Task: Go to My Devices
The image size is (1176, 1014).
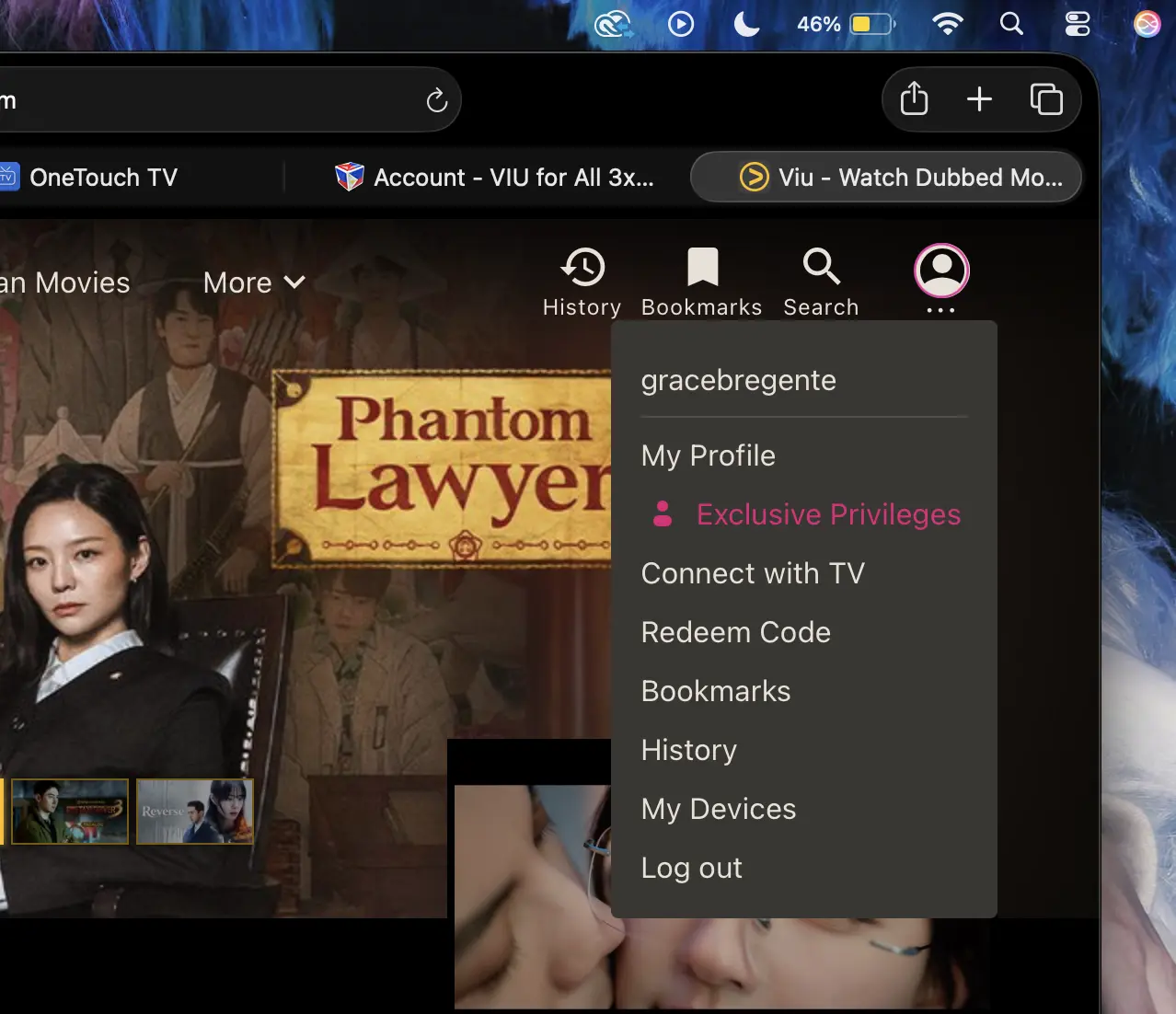Action: (x=719, y=809)
